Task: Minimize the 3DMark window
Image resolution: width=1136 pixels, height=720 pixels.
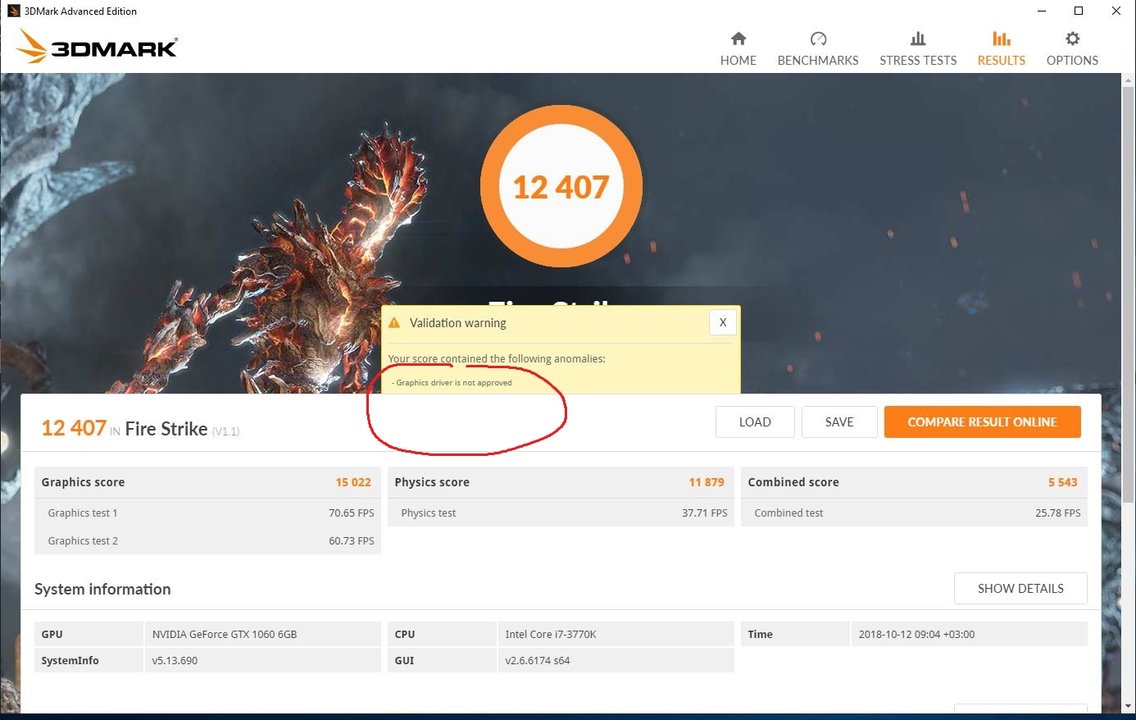Action: (1041, 11)
